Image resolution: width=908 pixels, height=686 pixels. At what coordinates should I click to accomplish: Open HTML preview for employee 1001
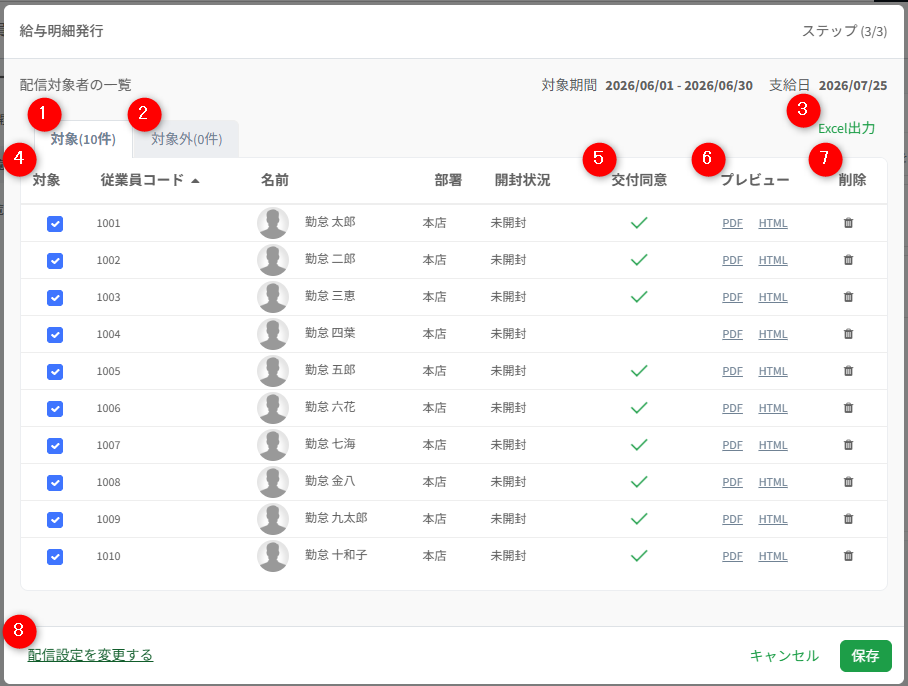(772, 223)
